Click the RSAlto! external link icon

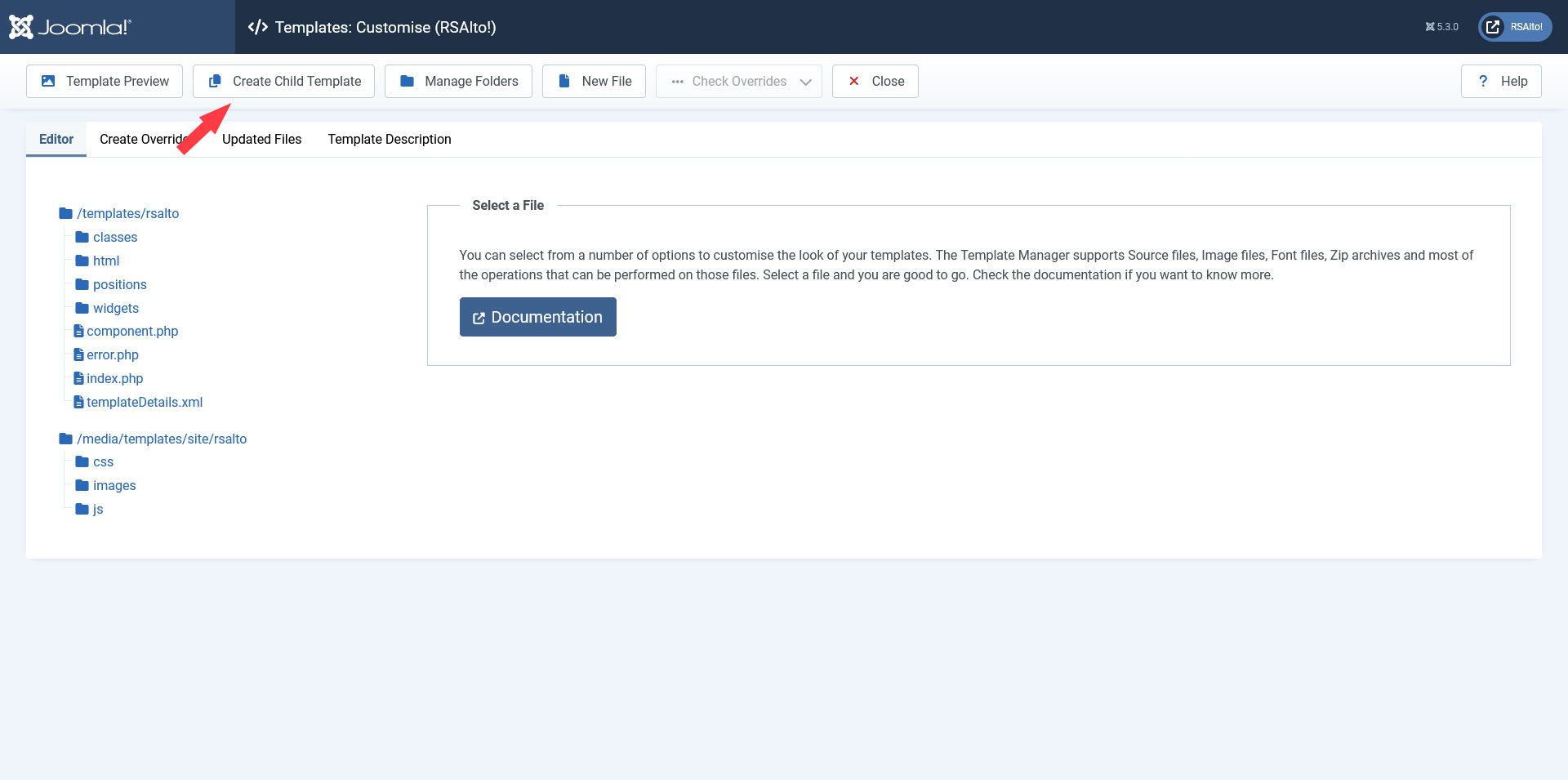(1493, 27)
